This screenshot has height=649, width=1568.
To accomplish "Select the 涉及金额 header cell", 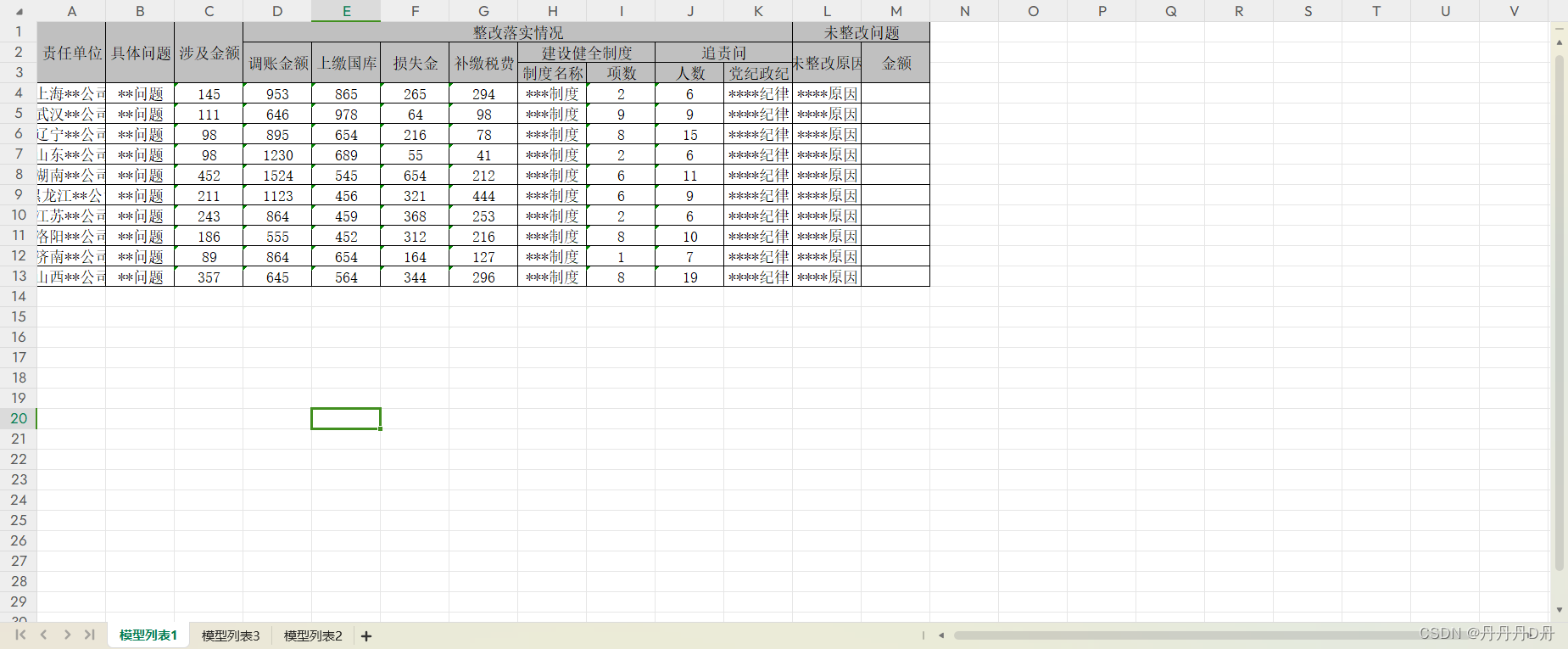I will [209, 53].
